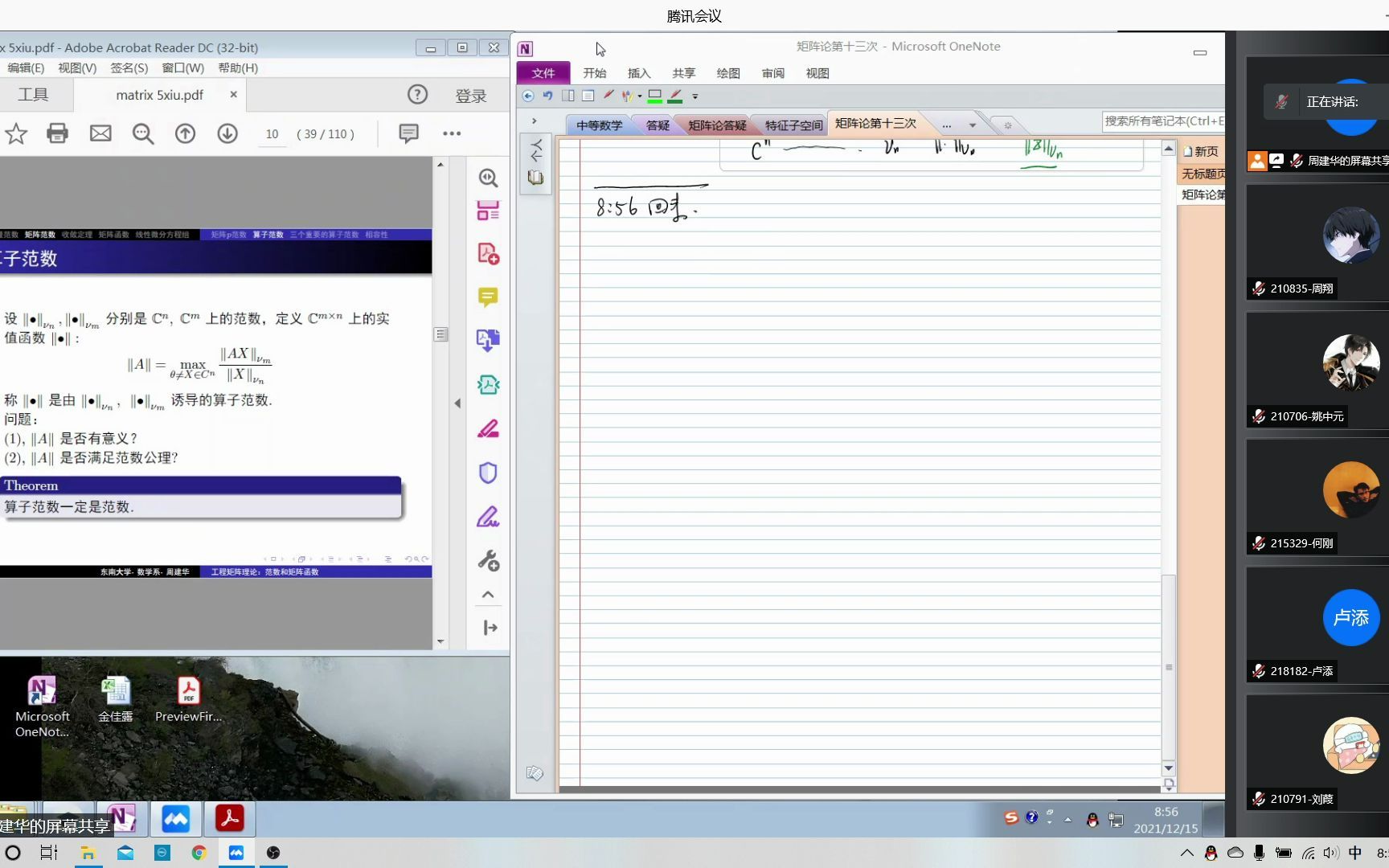Click the print icon in Acrobat toolbar
1389x868 pixels.
[57, 133]
